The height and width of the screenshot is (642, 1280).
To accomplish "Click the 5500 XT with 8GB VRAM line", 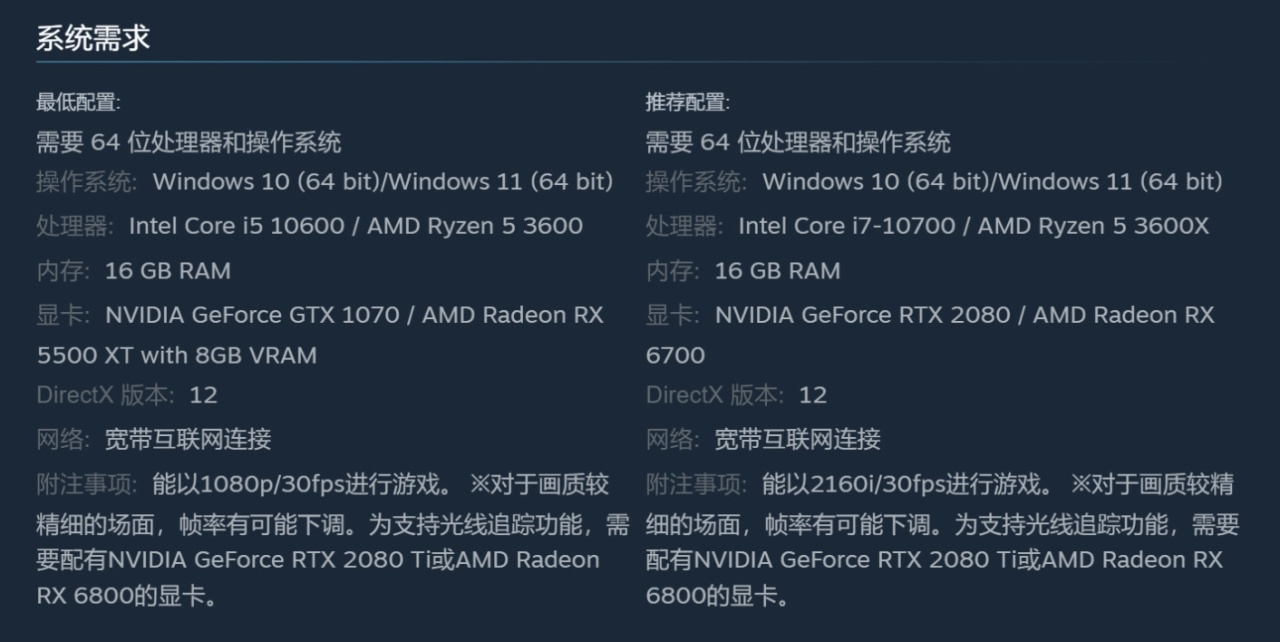I will coord(177,356).
